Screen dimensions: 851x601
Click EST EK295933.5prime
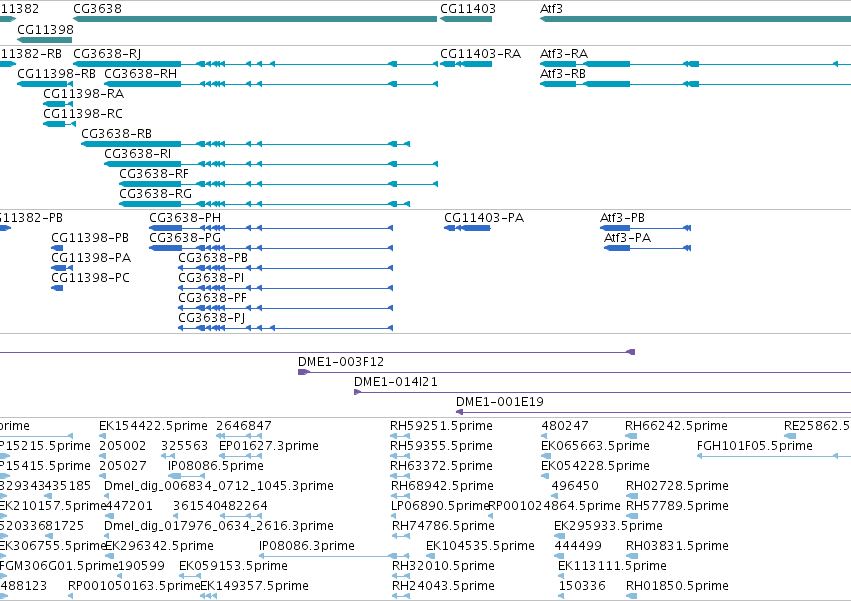click(608, 526)
